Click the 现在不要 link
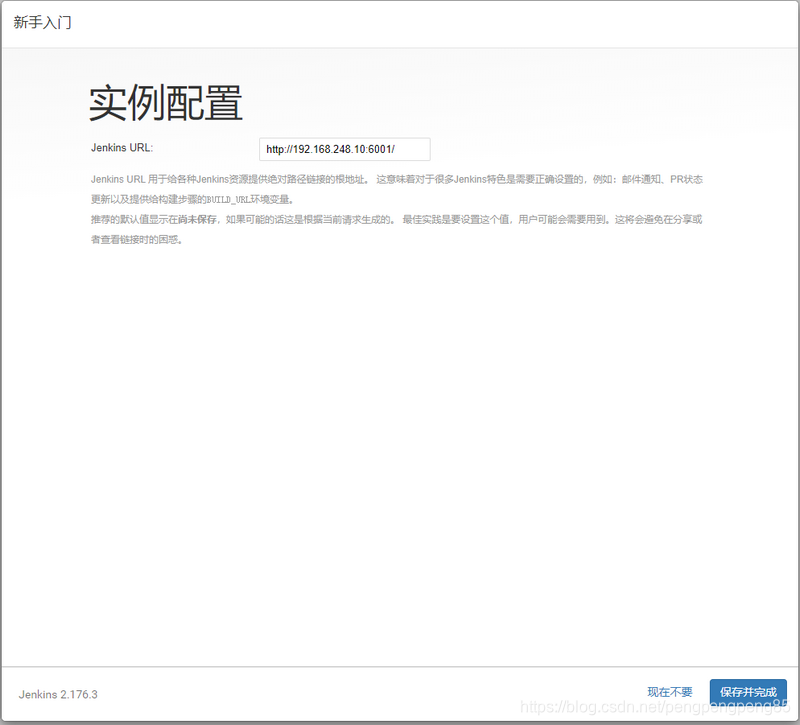 point(669,692)
